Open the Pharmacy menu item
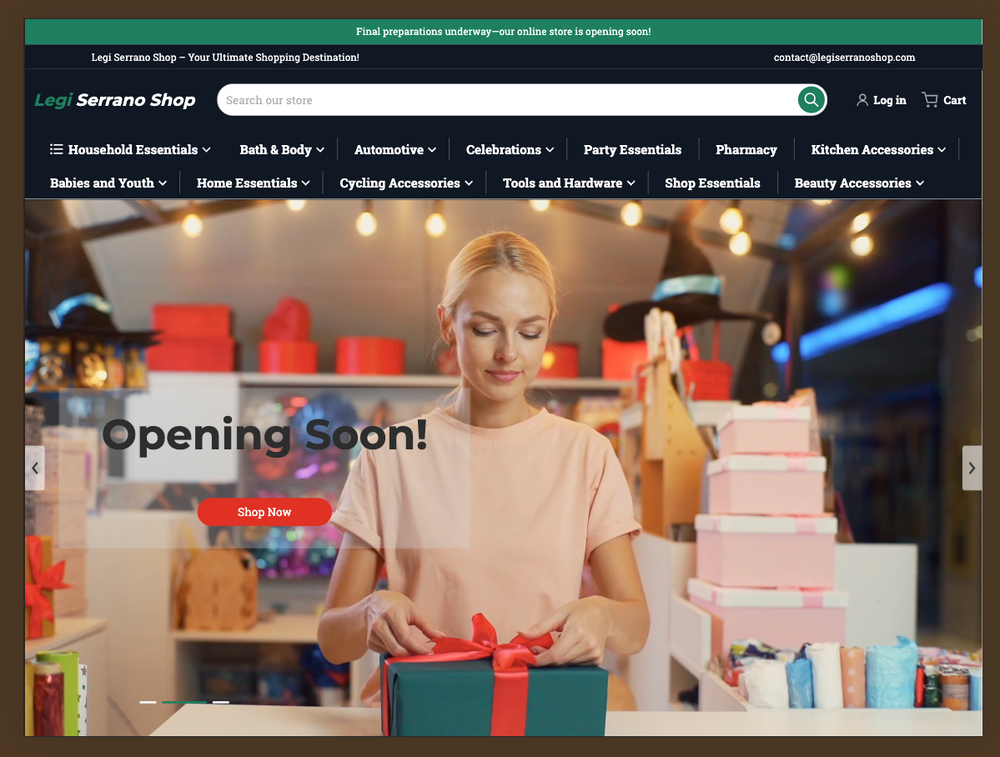Screen dimensions: 1000x757 pyautogui.click(x=746, y=150)
